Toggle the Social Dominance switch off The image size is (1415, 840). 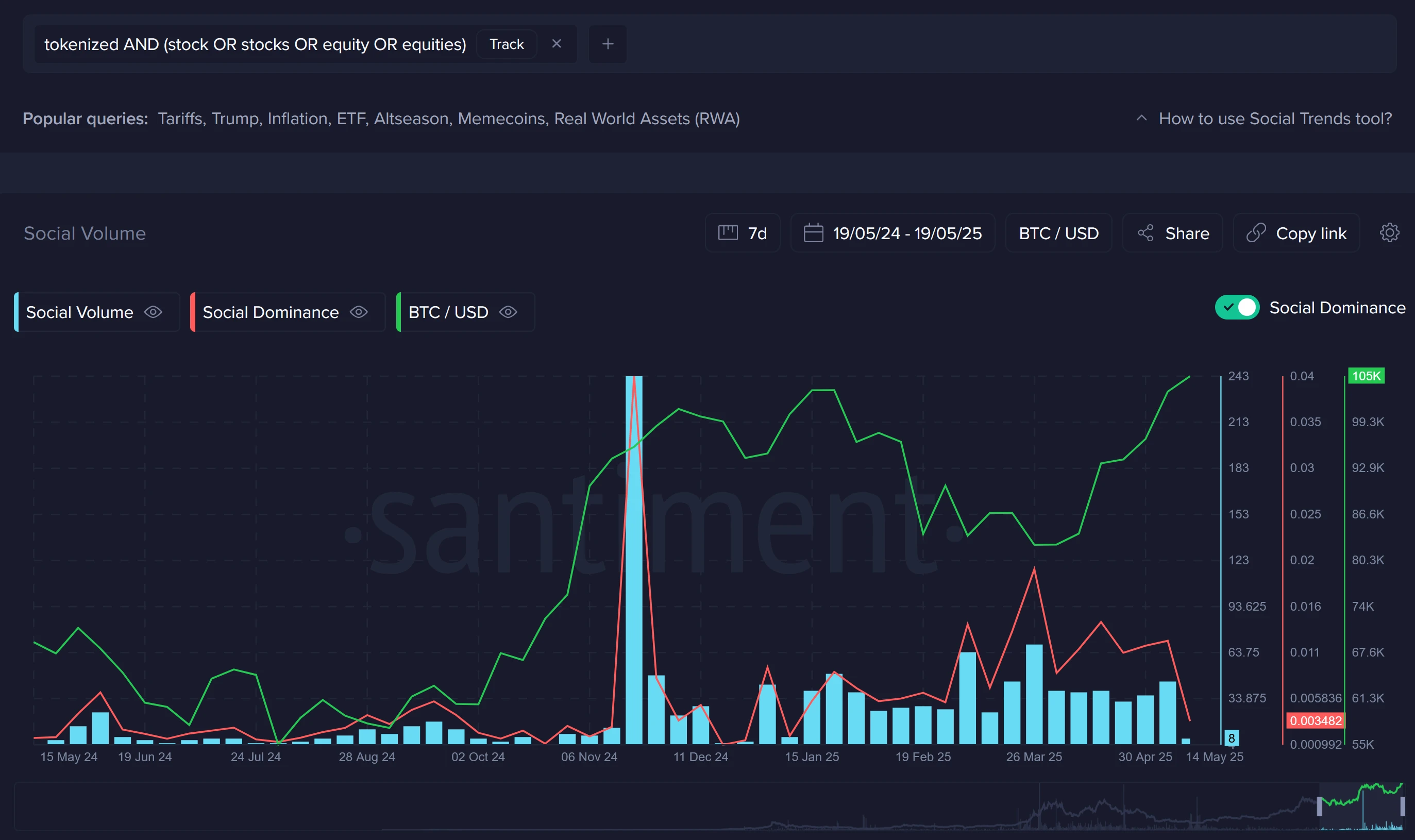(1238, 307)
